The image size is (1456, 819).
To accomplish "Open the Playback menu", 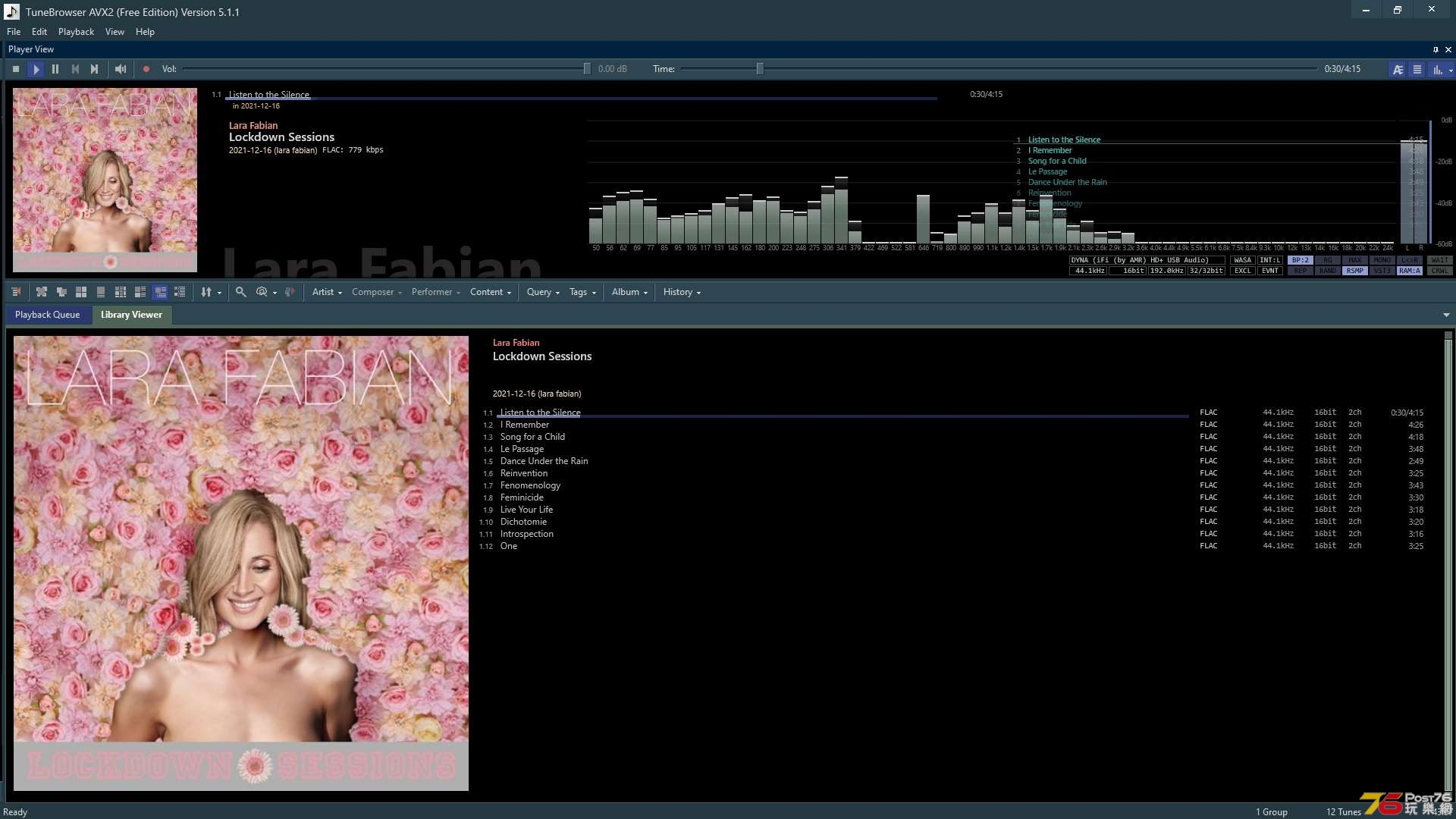I will [76, 32].
